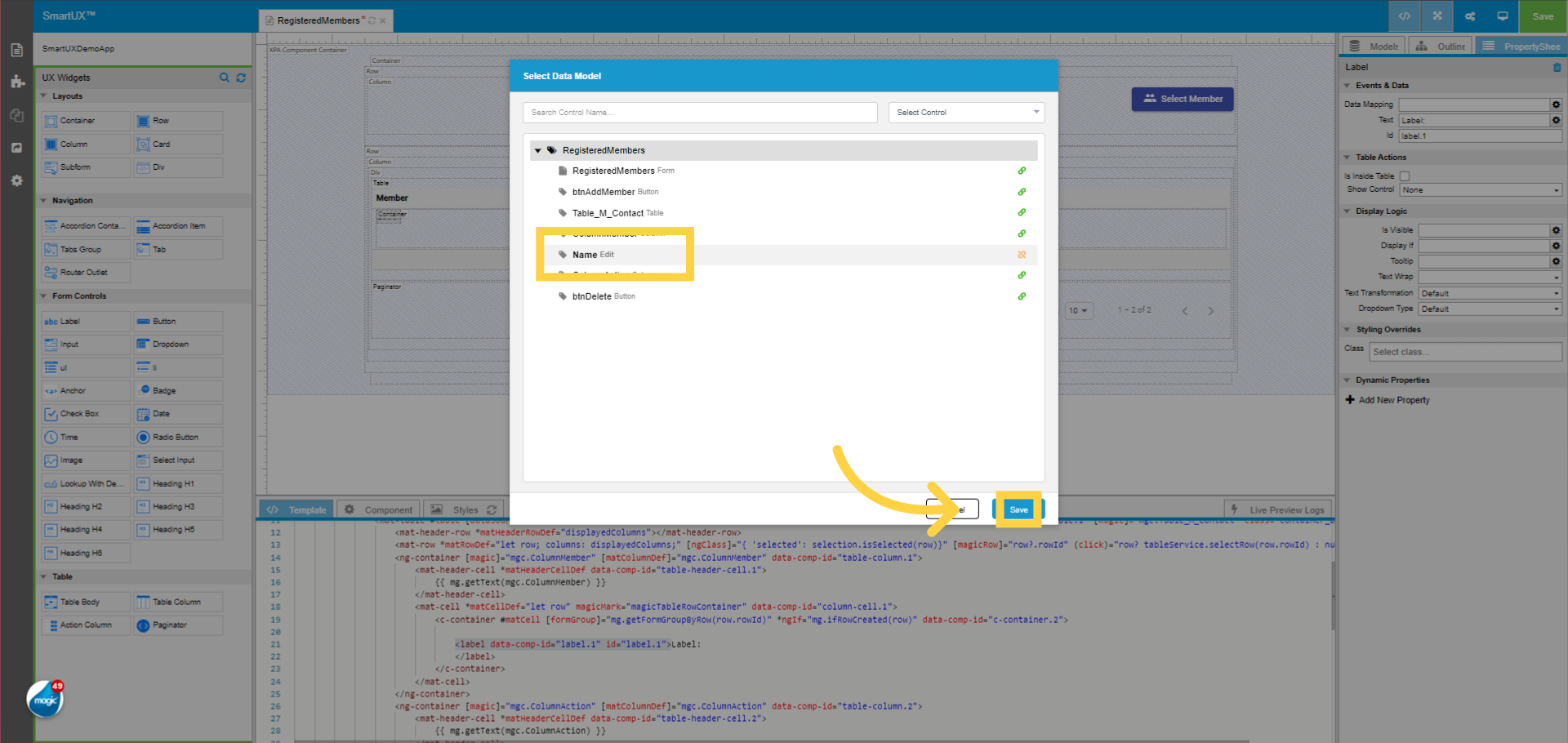Image resolution: width=1568 pixels, height=743 pixels.
Task: Click the next page arrow in paginator
Action: [1211, 311]
